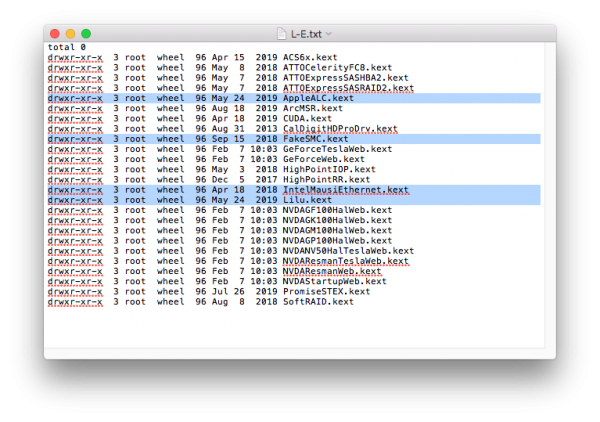Viewport: 600px width, 422px height.
Task: Click highlighted FakeSMC.kext filename
Action: tap(316, 139)
